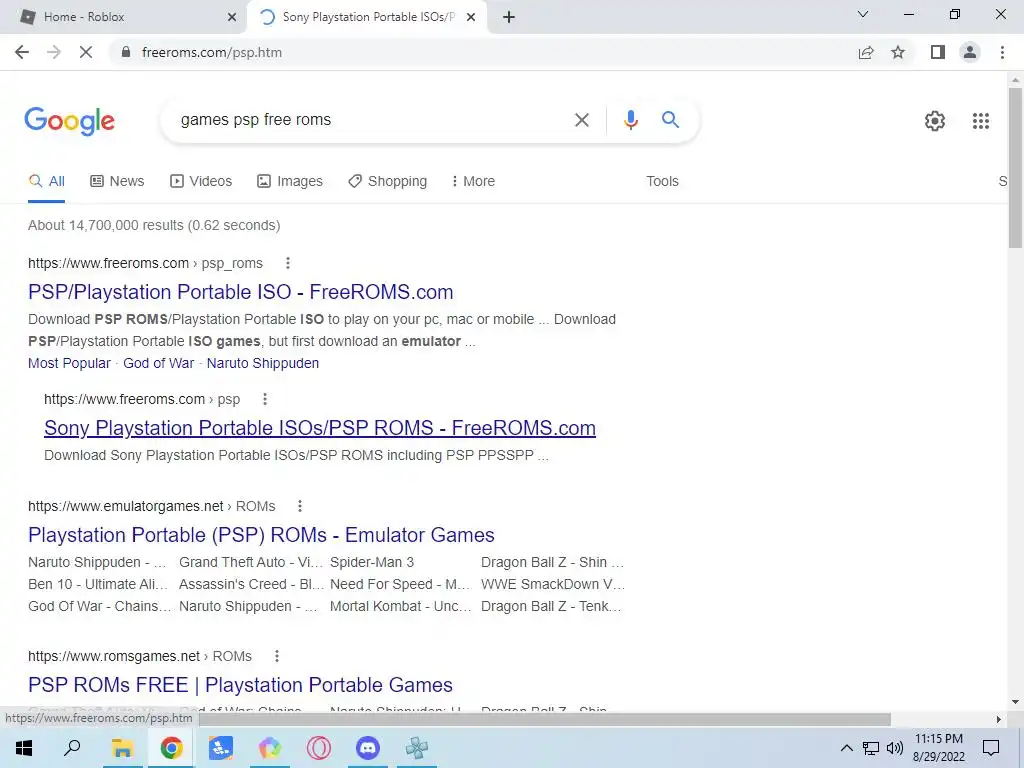Screen dimensions: 1024x768
Task: Open Playstation Portable (PSP) ROMs - Emulator Games
Action: coord(261,535)
